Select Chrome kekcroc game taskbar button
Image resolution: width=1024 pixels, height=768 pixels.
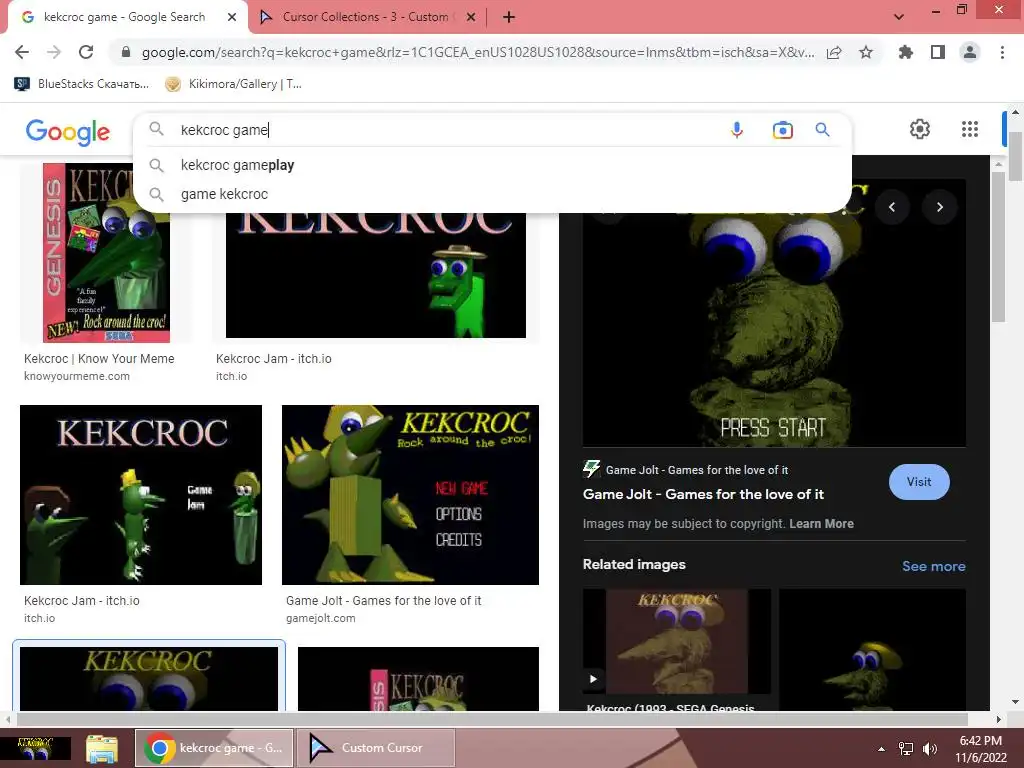click(x=214, y=748)
